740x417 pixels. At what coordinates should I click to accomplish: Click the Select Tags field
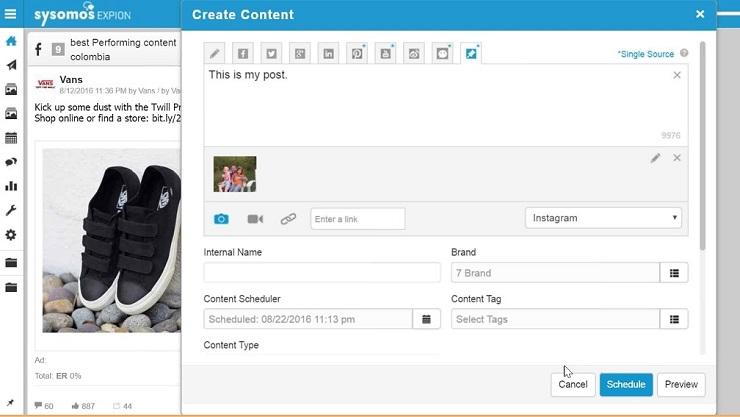(x=555, y=319)
